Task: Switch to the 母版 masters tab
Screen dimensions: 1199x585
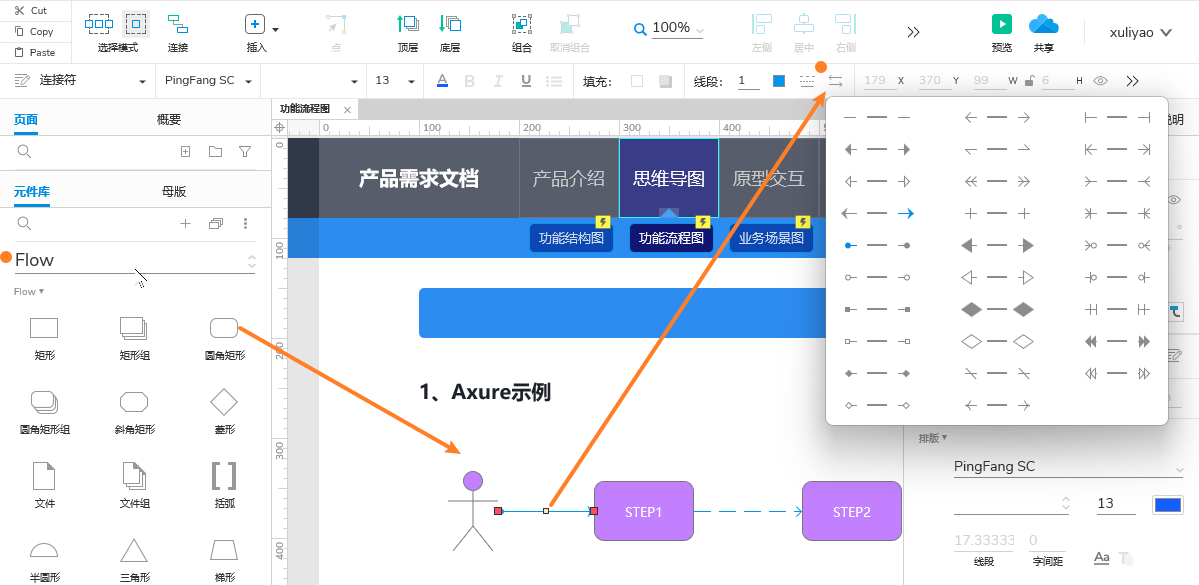Action: click(x=174, y=192)
